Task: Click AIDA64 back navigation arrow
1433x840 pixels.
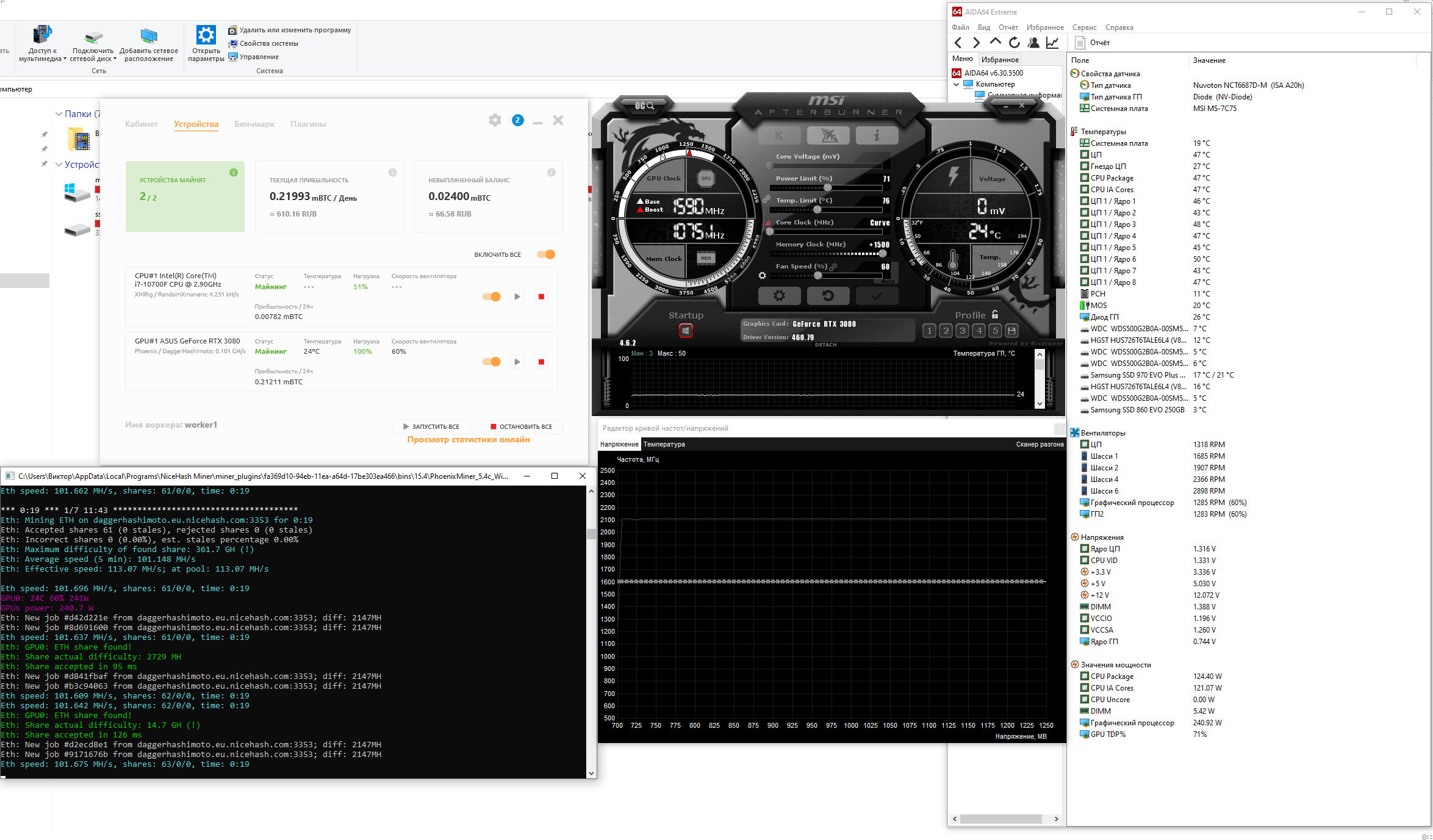Action: point(958,43)
